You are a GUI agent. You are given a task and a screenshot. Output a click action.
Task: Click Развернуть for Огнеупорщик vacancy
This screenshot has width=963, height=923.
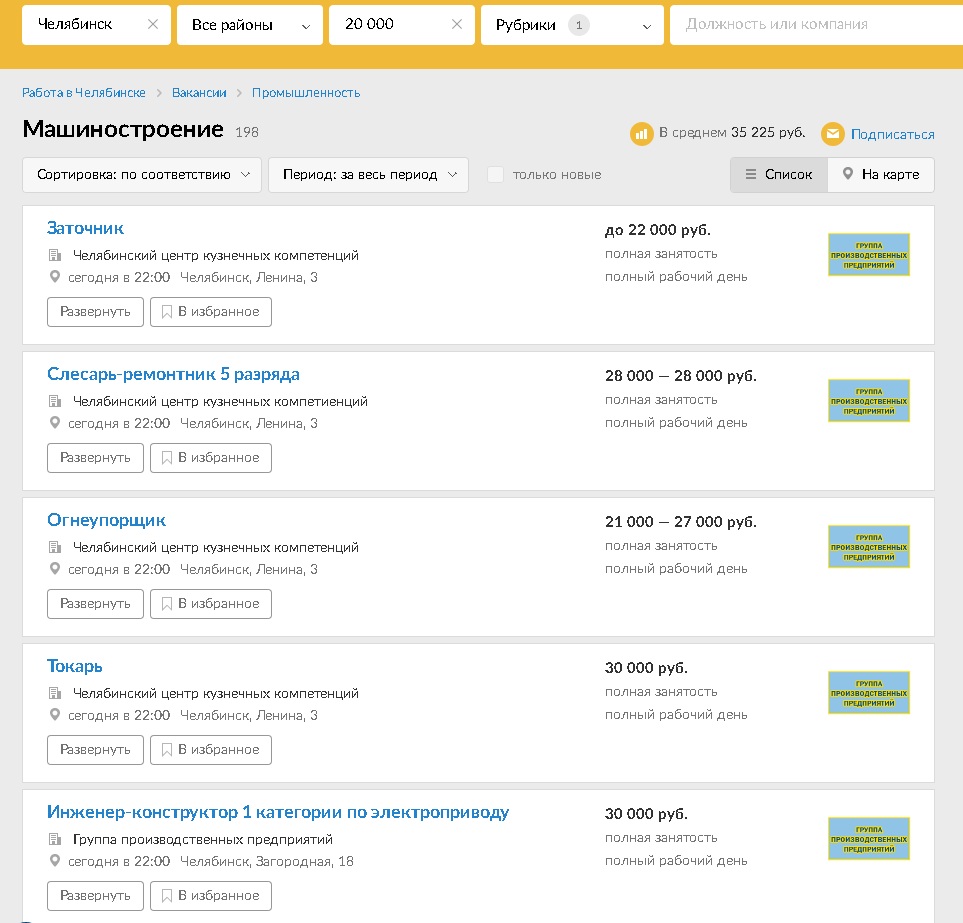95,604
